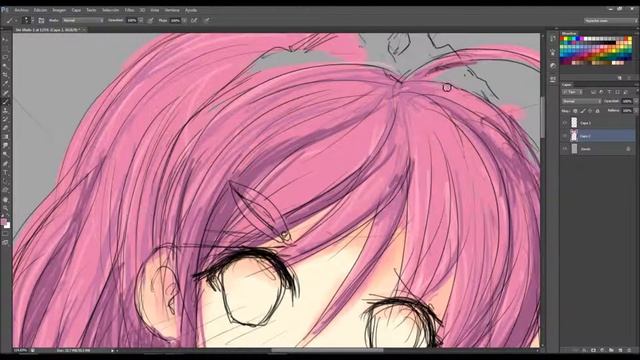Viewport: 640px width, 360px height.
Task: Select the Horizontal Type tool
Action: [x=5, y=173]
